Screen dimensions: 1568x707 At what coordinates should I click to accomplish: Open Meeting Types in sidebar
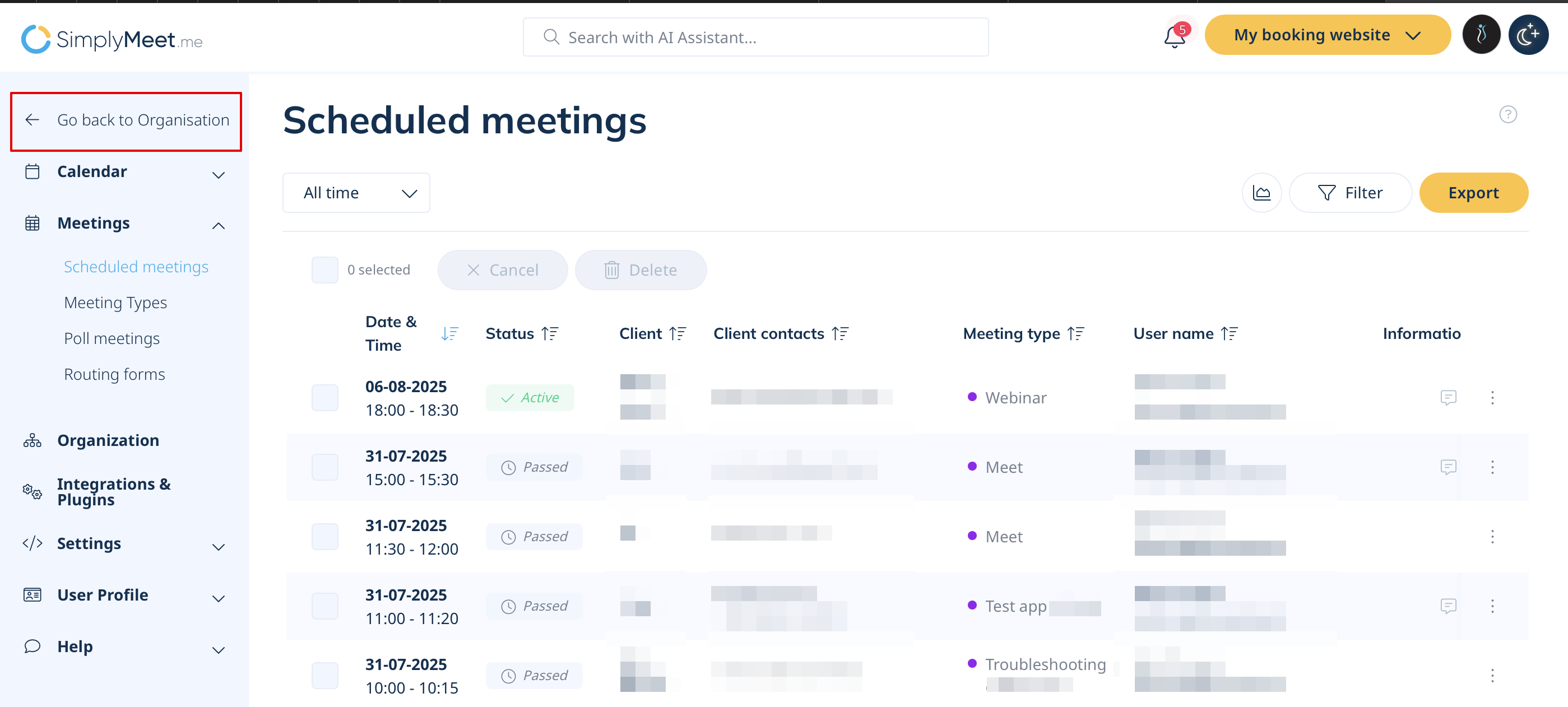point(115,303)
